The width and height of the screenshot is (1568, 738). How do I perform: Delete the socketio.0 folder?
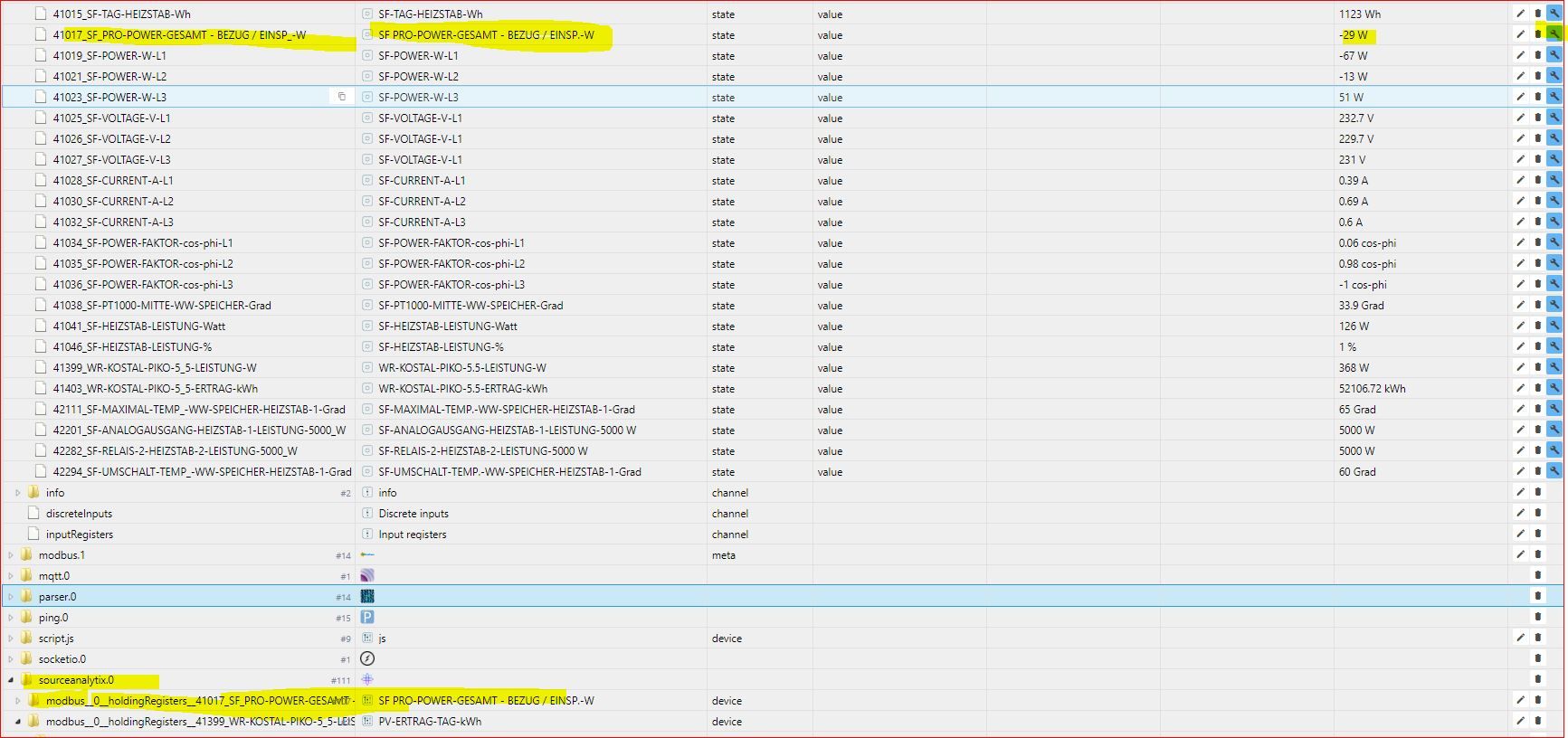tap(1537, 658)
